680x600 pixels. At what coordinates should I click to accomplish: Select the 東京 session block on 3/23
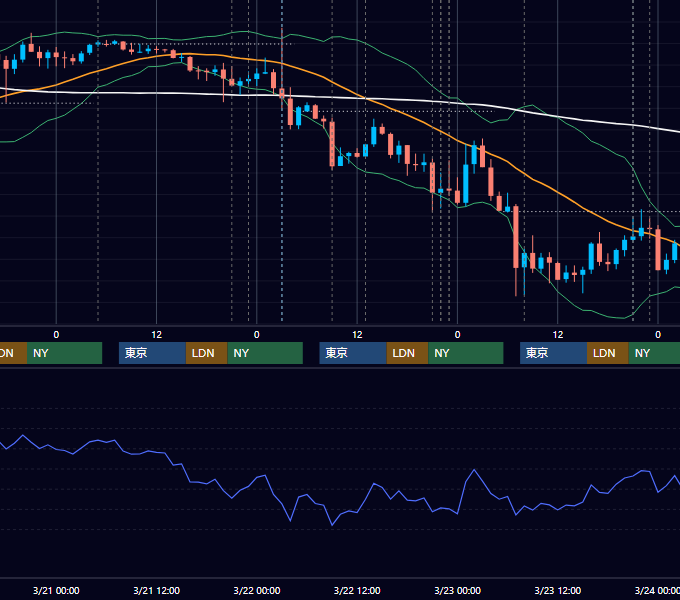(554, 353)
